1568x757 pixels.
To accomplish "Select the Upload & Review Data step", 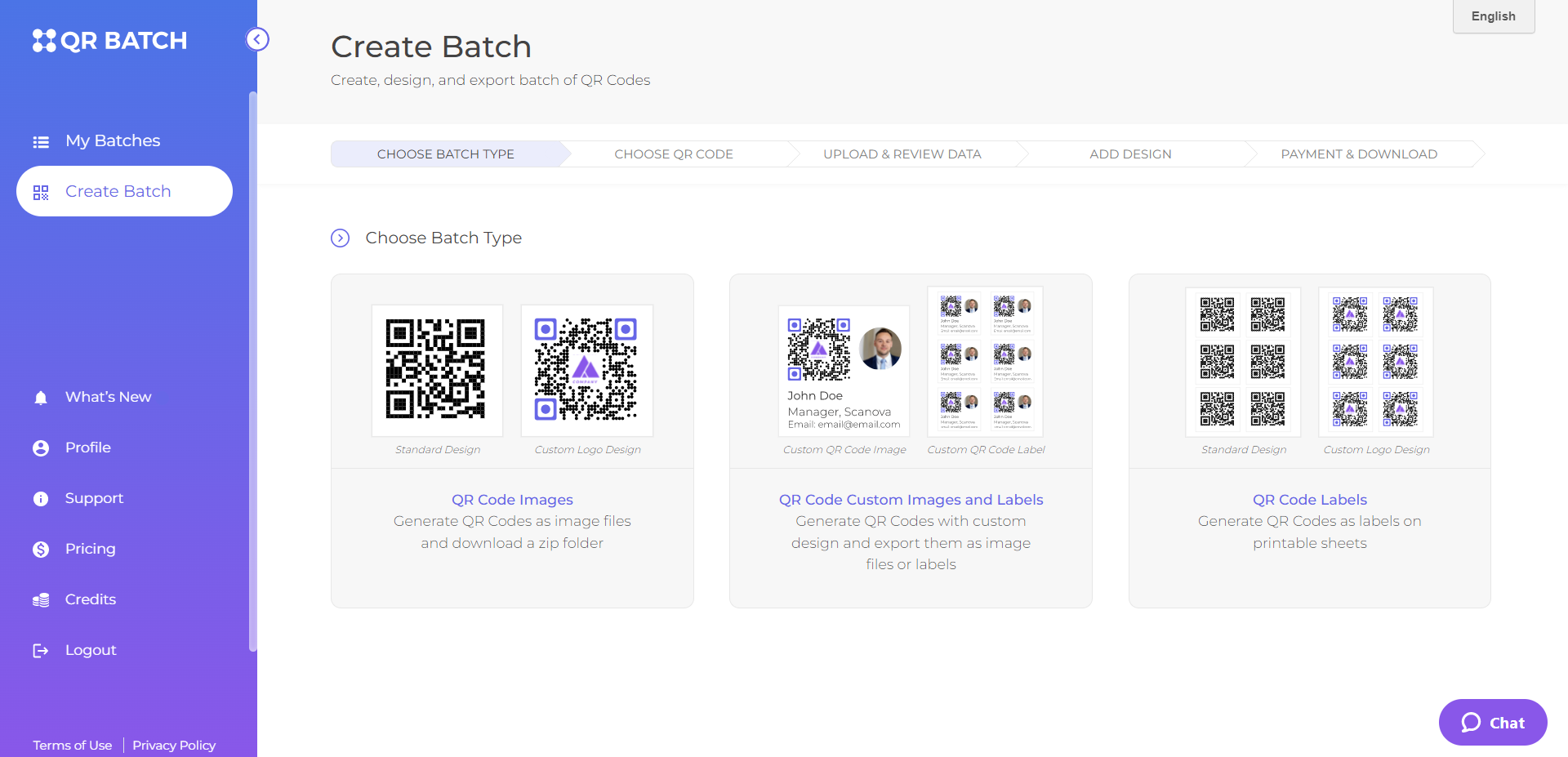I will pyautogui.click(x=902, y=154).
